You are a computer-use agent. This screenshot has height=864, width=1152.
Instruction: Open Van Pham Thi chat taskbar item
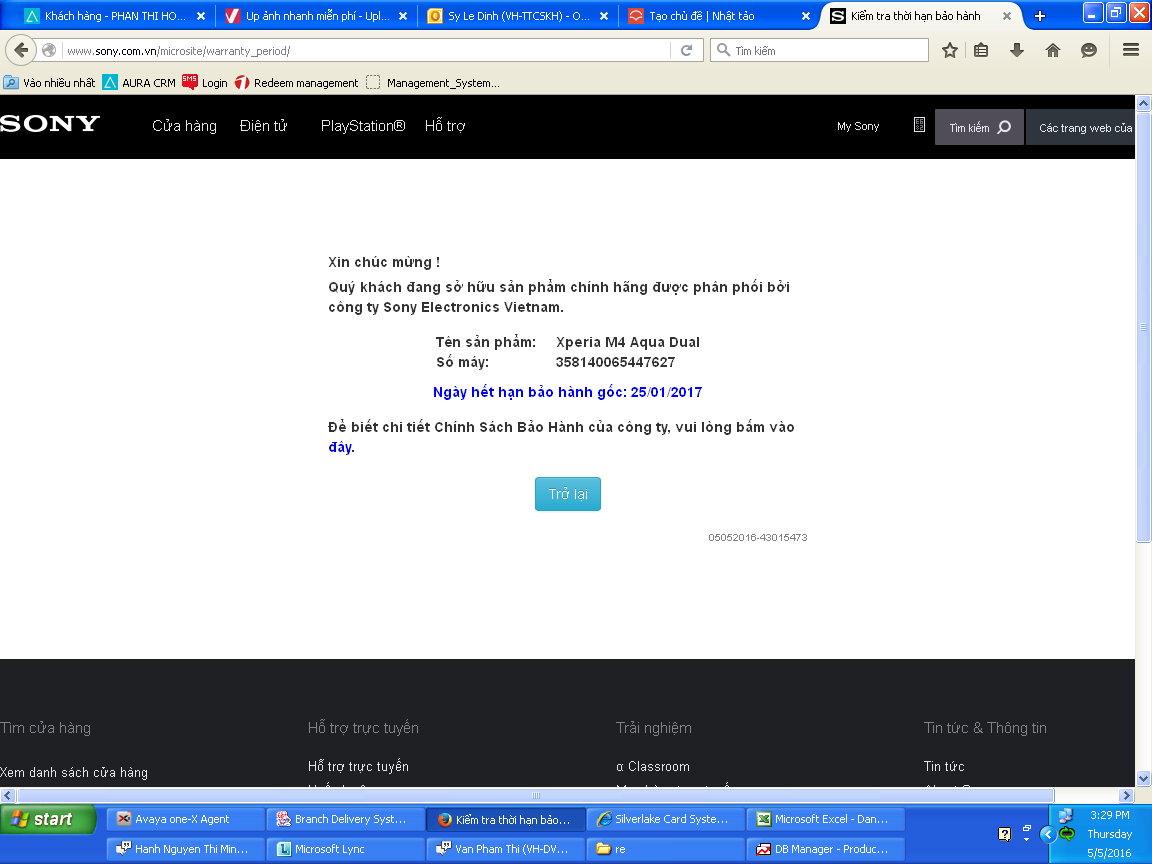pos(505,849)
